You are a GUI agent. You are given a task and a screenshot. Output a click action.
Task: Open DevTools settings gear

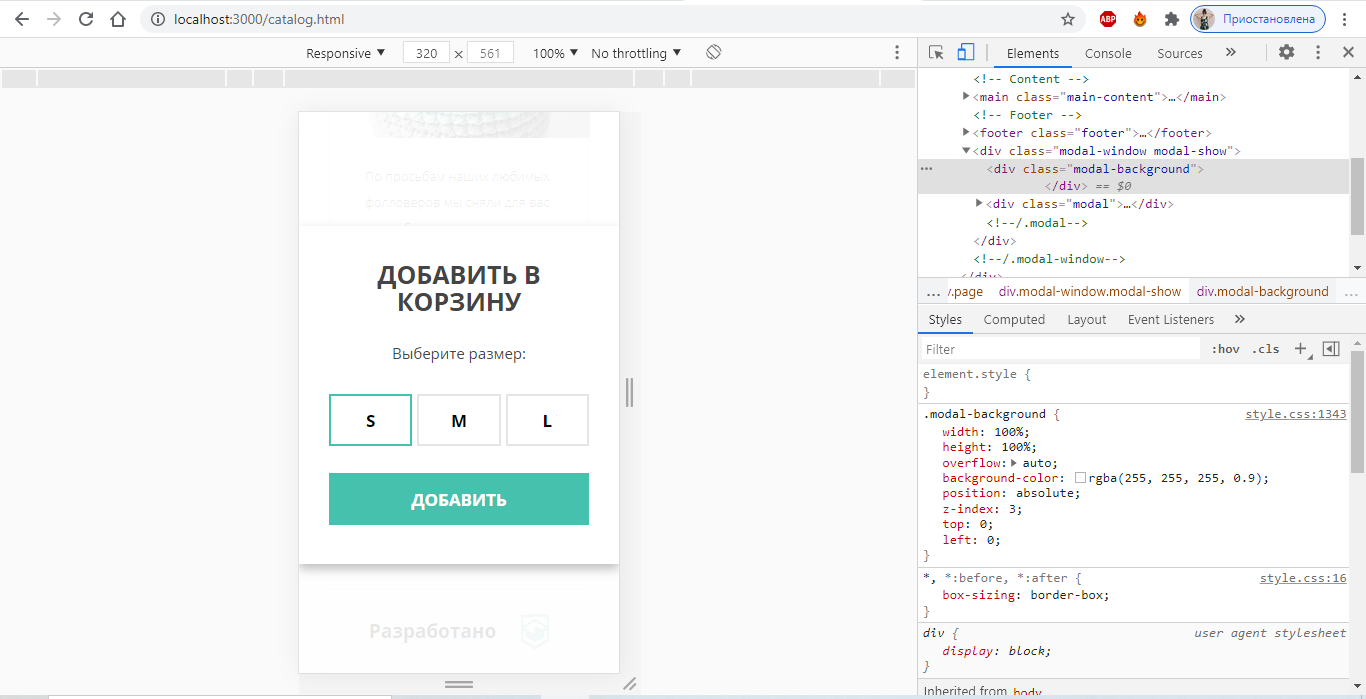pos(1287,53)
